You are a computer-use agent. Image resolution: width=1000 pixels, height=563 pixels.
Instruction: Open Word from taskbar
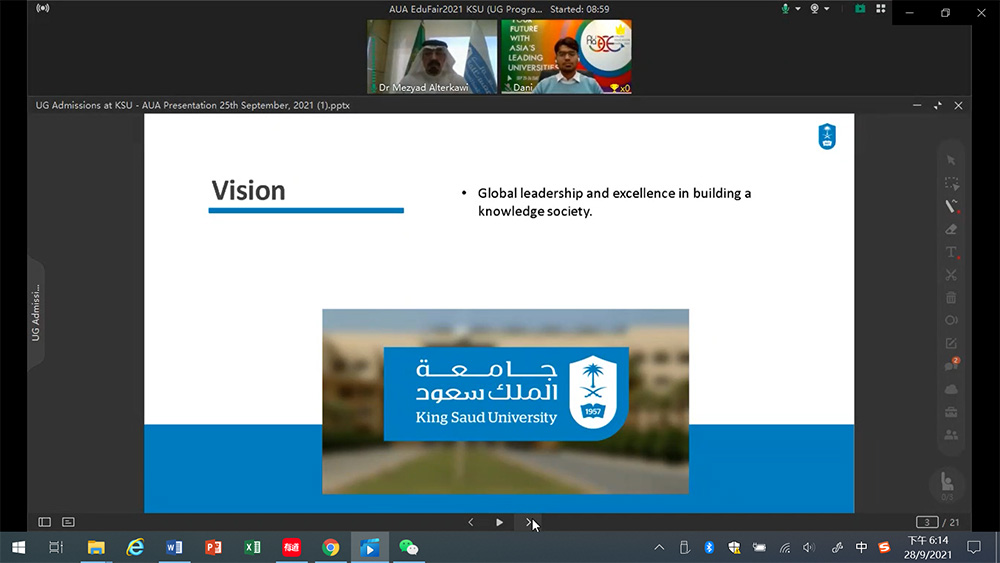point(174,547)
